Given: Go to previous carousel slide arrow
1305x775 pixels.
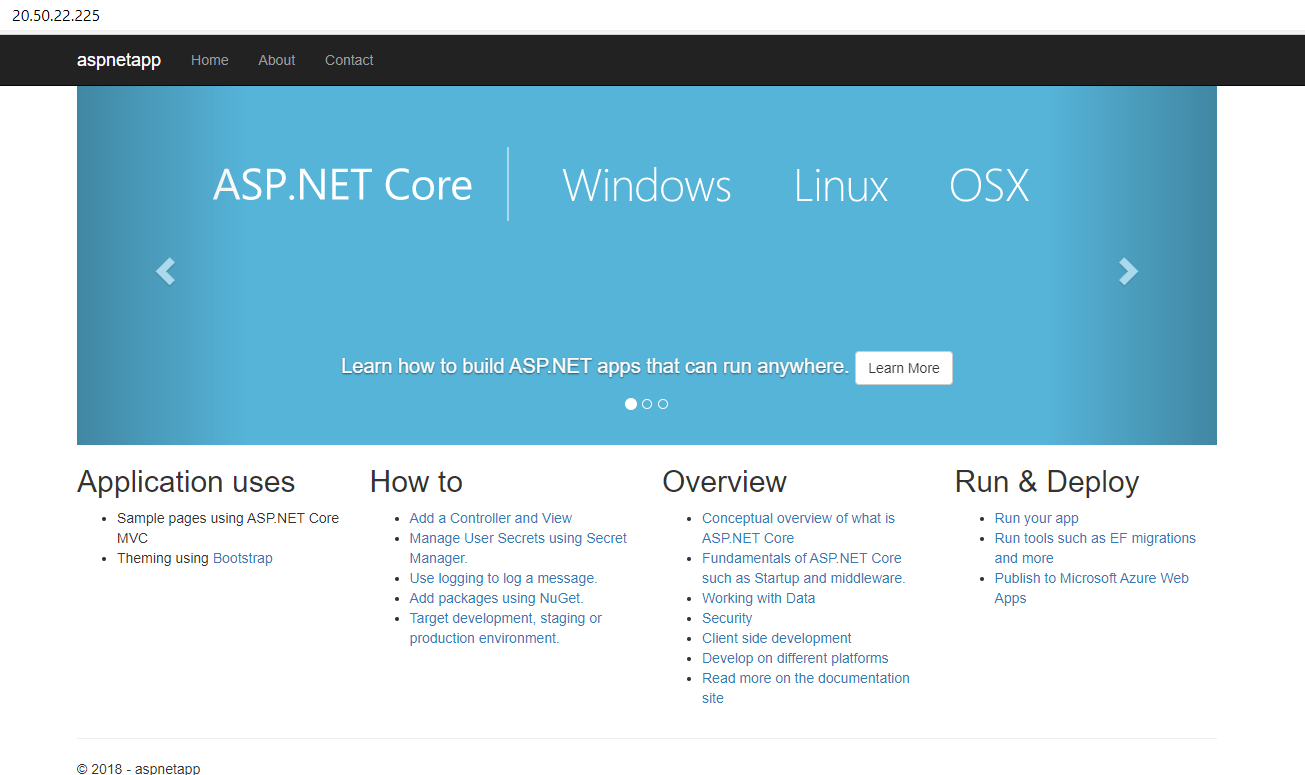Looking at the screenshot, I should click(165, 271).
